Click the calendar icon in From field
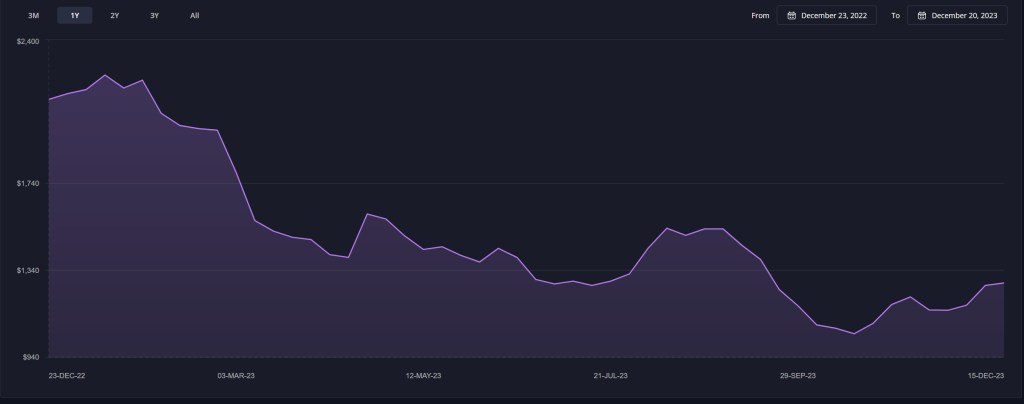 click(792, 16)
